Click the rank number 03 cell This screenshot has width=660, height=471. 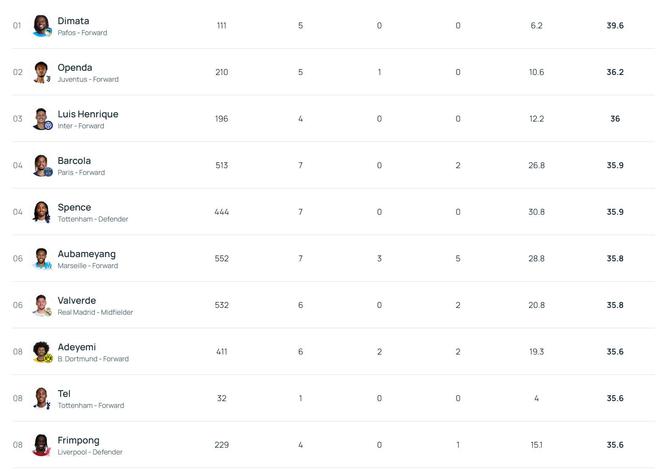(17, 119)
